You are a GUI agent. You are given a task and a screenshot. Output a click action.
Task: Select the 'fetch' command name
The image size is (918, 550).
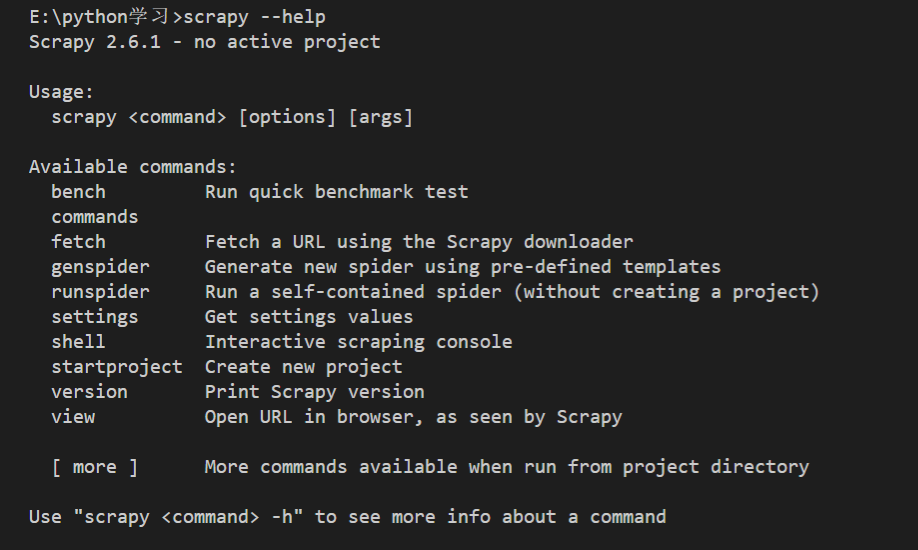(78, 242)
